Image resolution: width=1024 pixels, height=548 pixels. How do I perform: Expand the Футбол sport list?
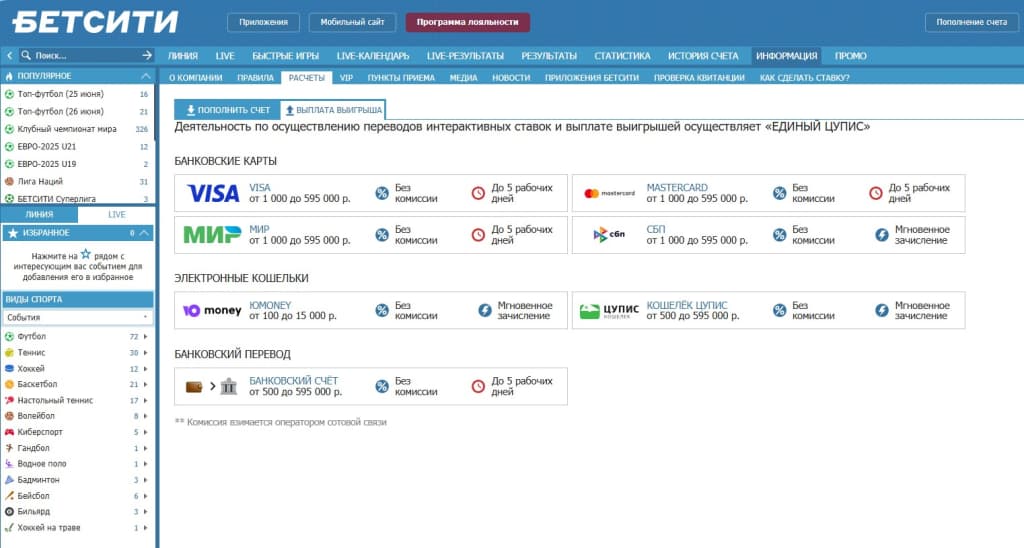coord(145,336)
